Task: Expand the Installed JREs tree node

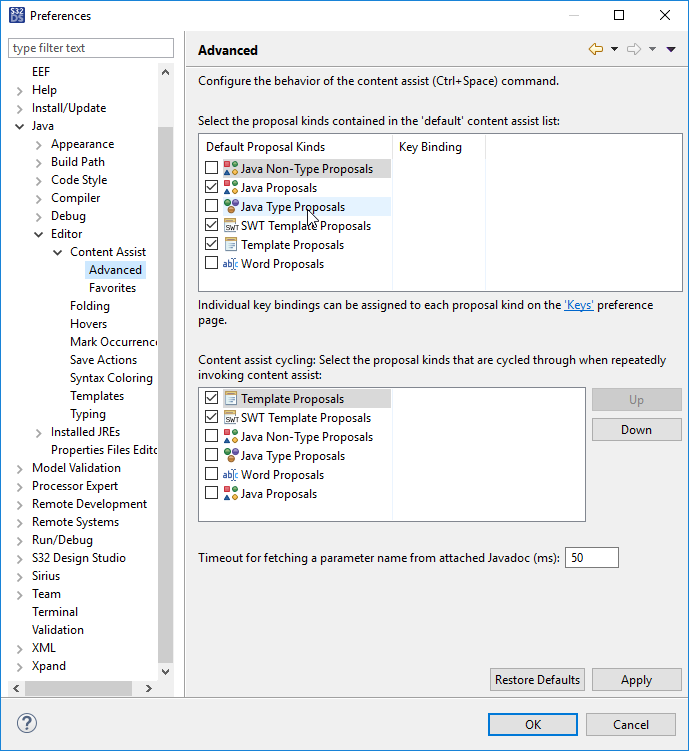Action: pos(39,432)
